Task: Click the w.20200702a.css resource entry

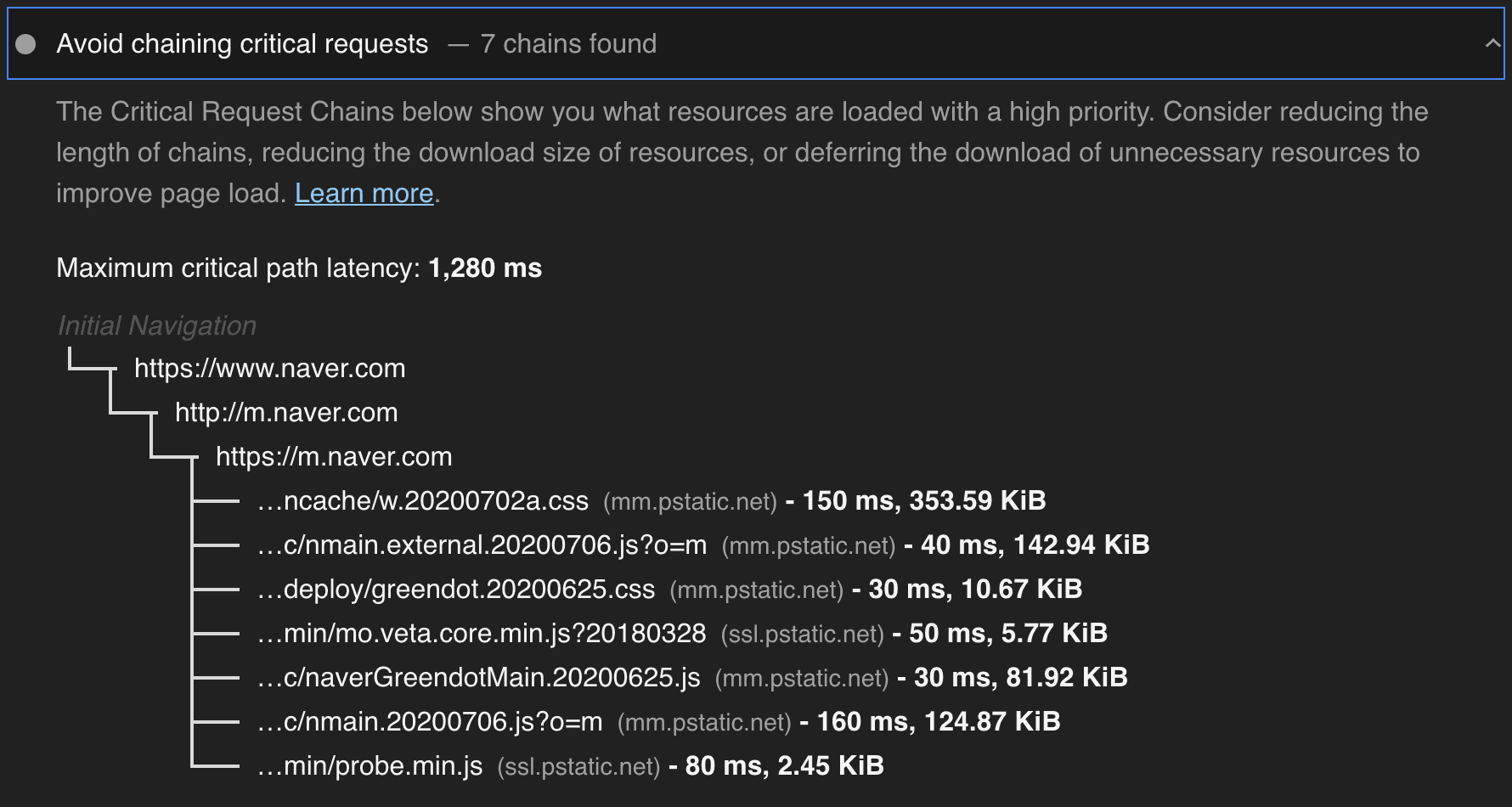Action: pyautogui.click(x=423, y=501)
